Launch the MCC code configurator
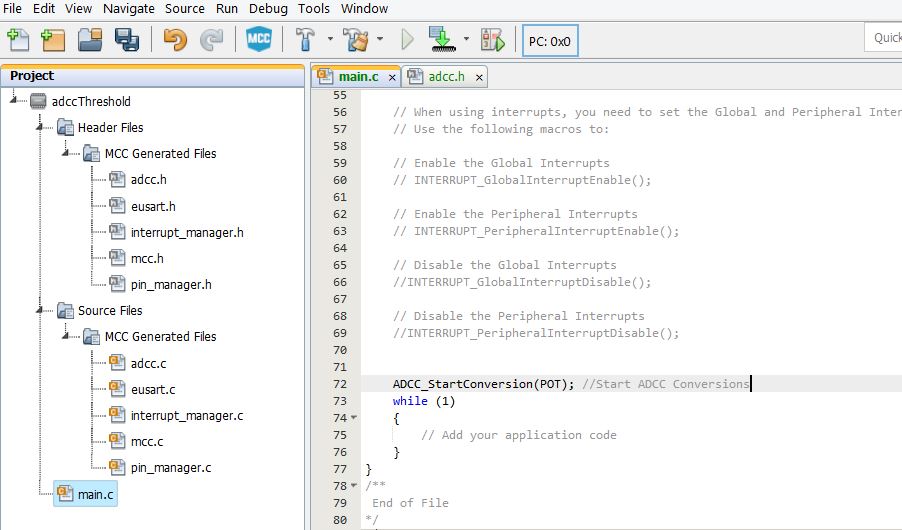 (259, 40)
